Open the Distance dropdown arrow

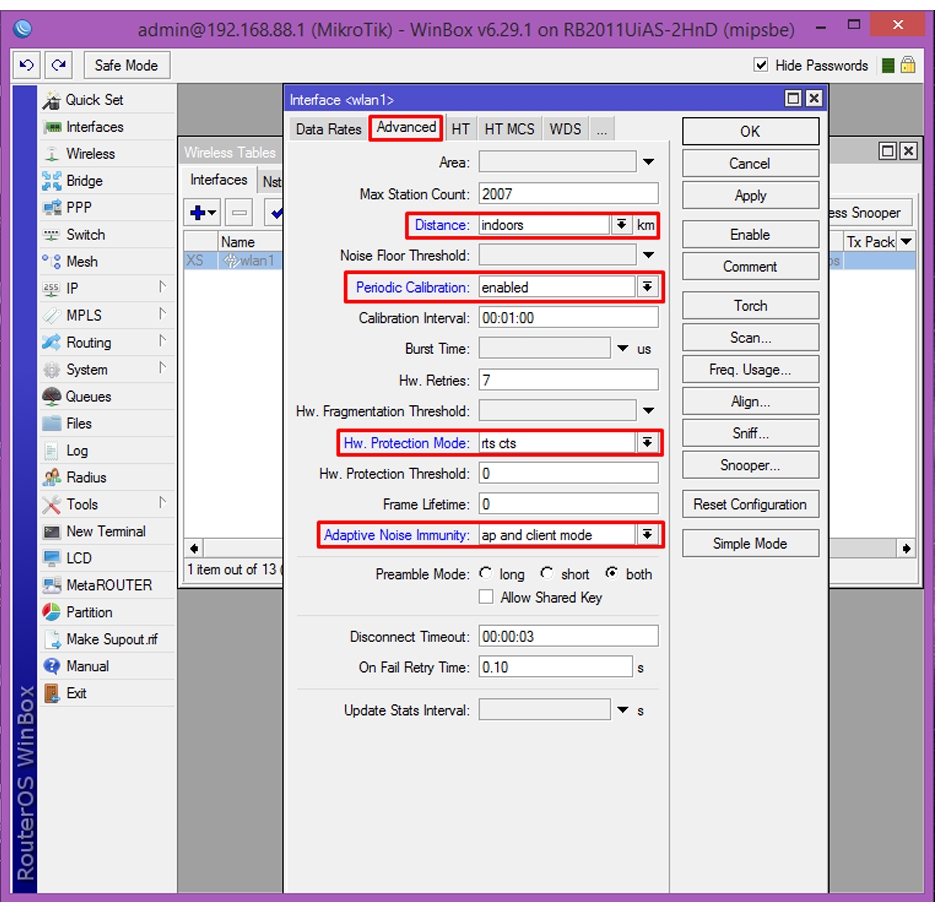[x=621, y=225]
